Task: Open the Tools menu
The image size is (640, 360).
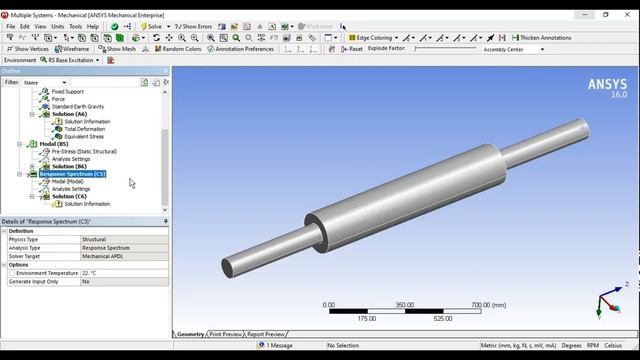Action: 76,27
